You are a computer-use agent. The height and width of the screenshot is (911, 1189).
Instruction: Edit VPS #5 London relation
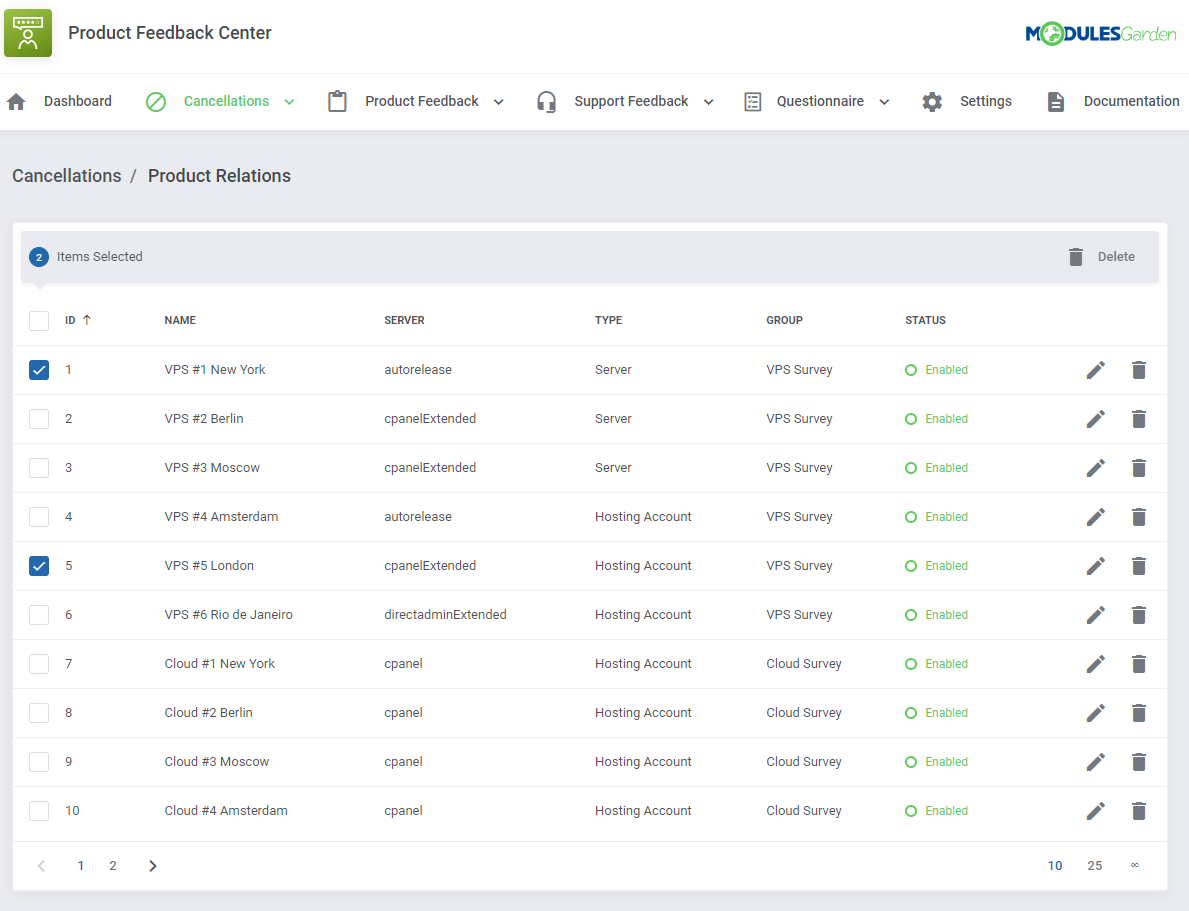(x=1096, y=566)
